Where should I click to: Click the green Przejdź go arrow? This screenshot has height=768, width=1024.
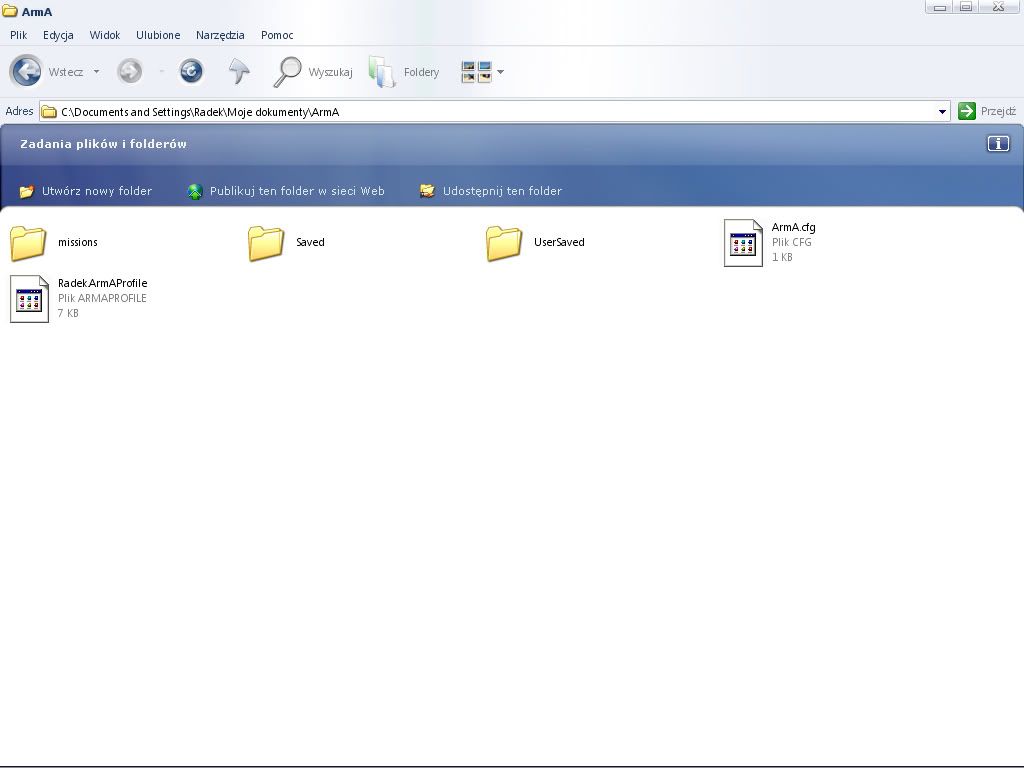pyautogui.click(x=967, y=111)
